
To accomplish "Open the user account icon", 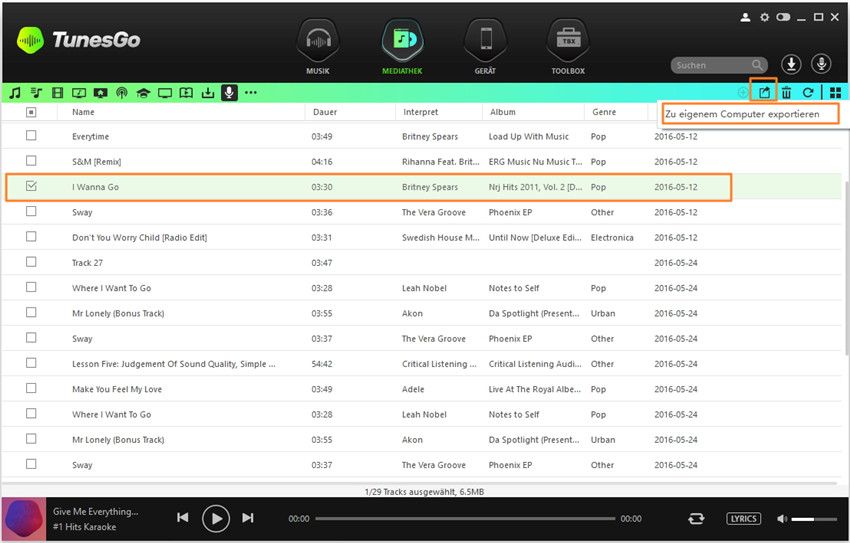I will pyautogui.click(x=745, y=17).
